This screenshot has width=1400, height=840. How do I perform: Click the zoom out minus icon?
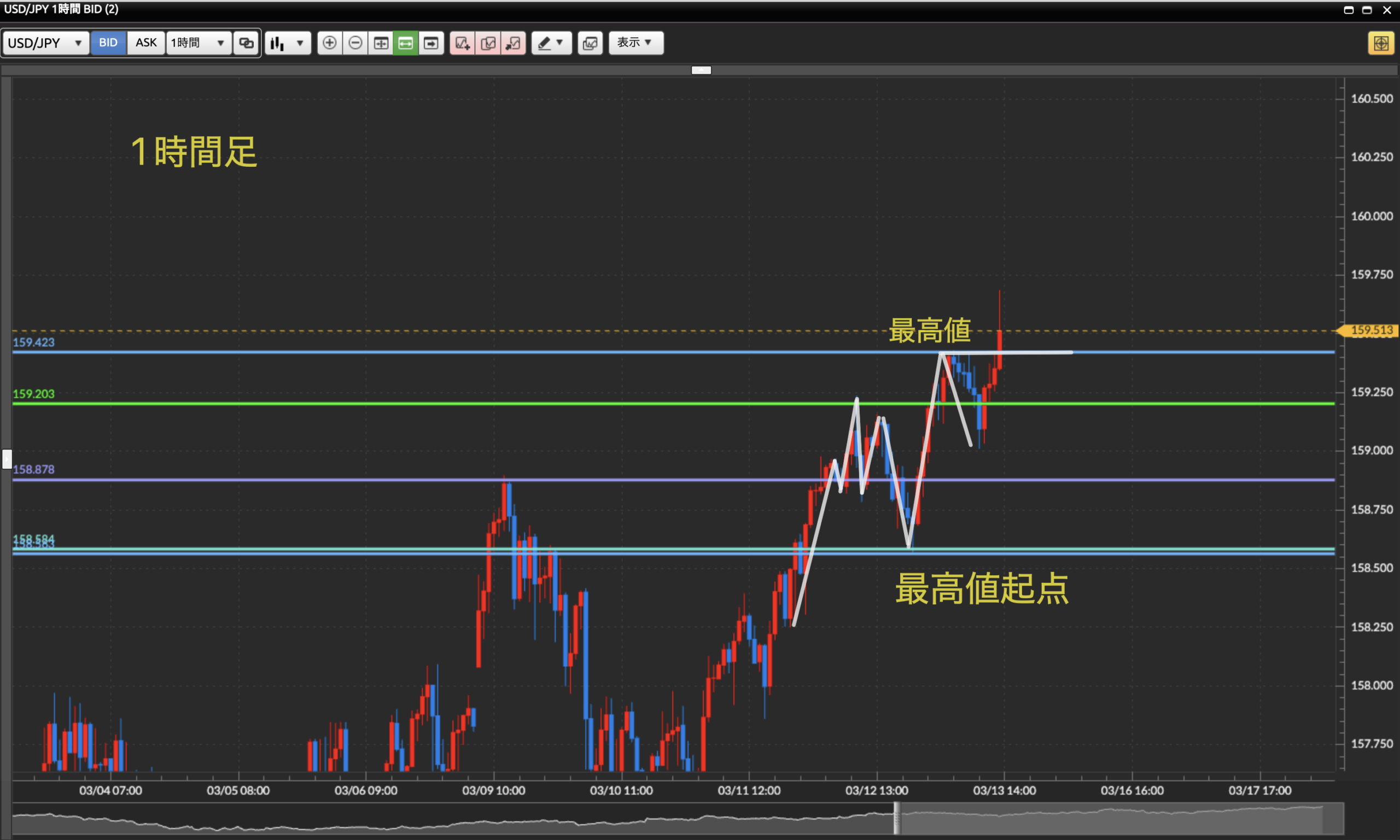[355, 43]
